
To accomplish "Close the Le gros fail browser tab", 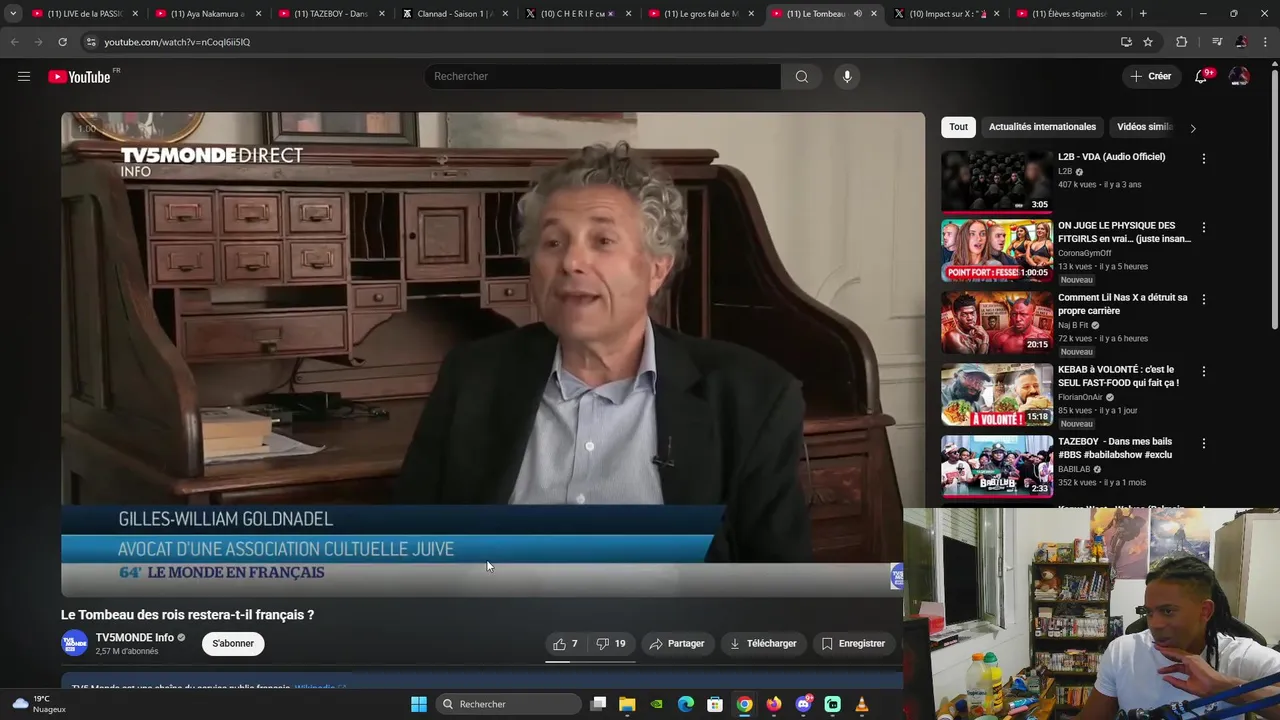I will point(751,14).
